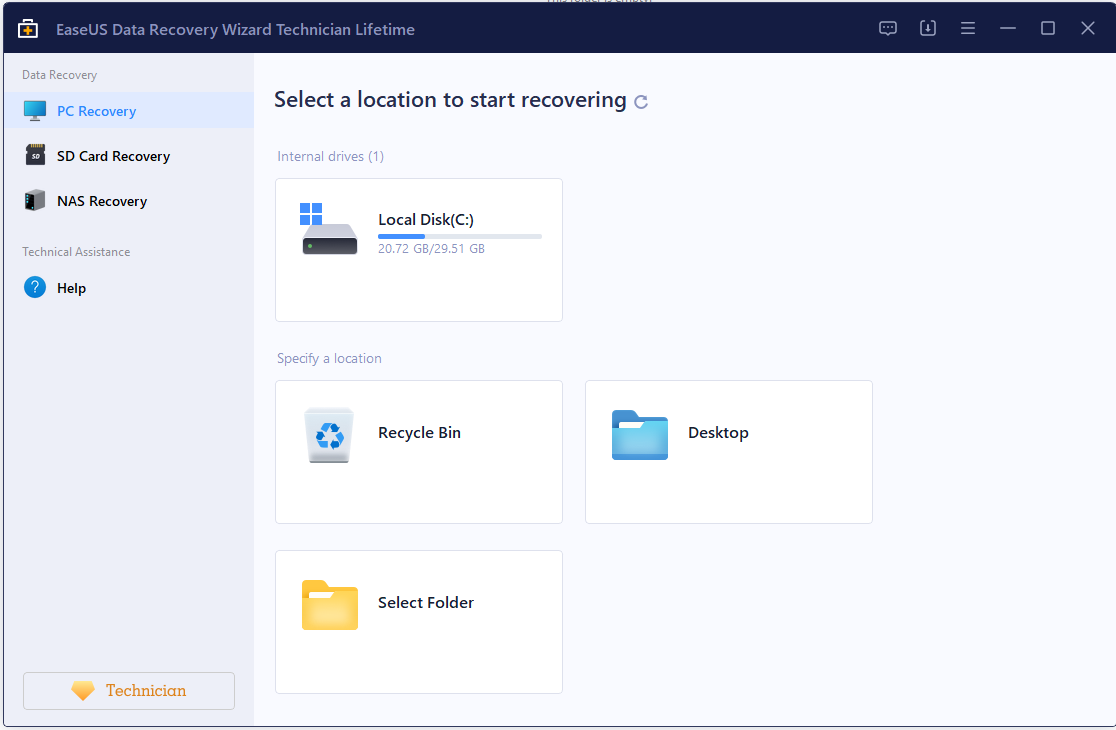
Task: Click the blue Desktop folder icon
Action: pyautogui.click(x=640, y=435)
